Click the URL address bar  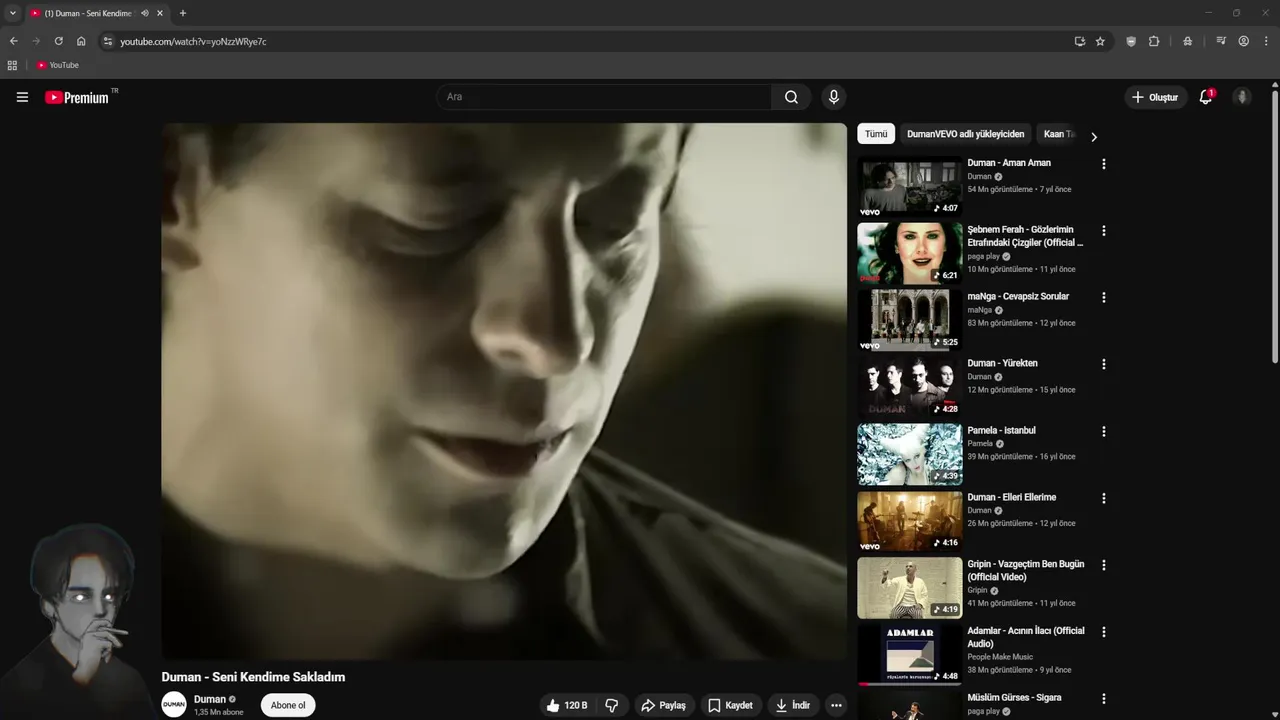tap(590, 41)
